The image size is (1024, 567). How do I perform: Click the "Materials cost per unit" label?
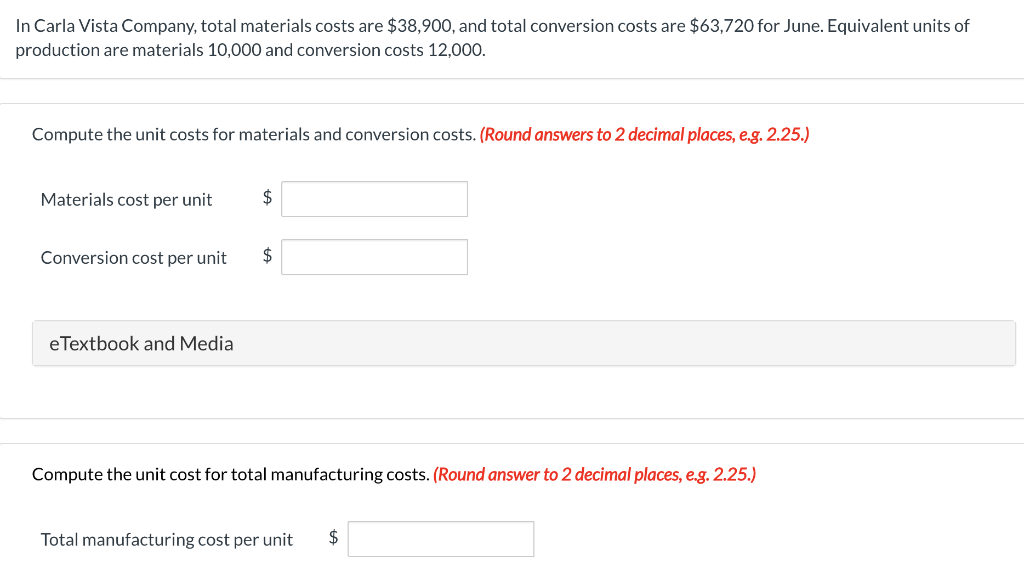(x=126, y=200)
